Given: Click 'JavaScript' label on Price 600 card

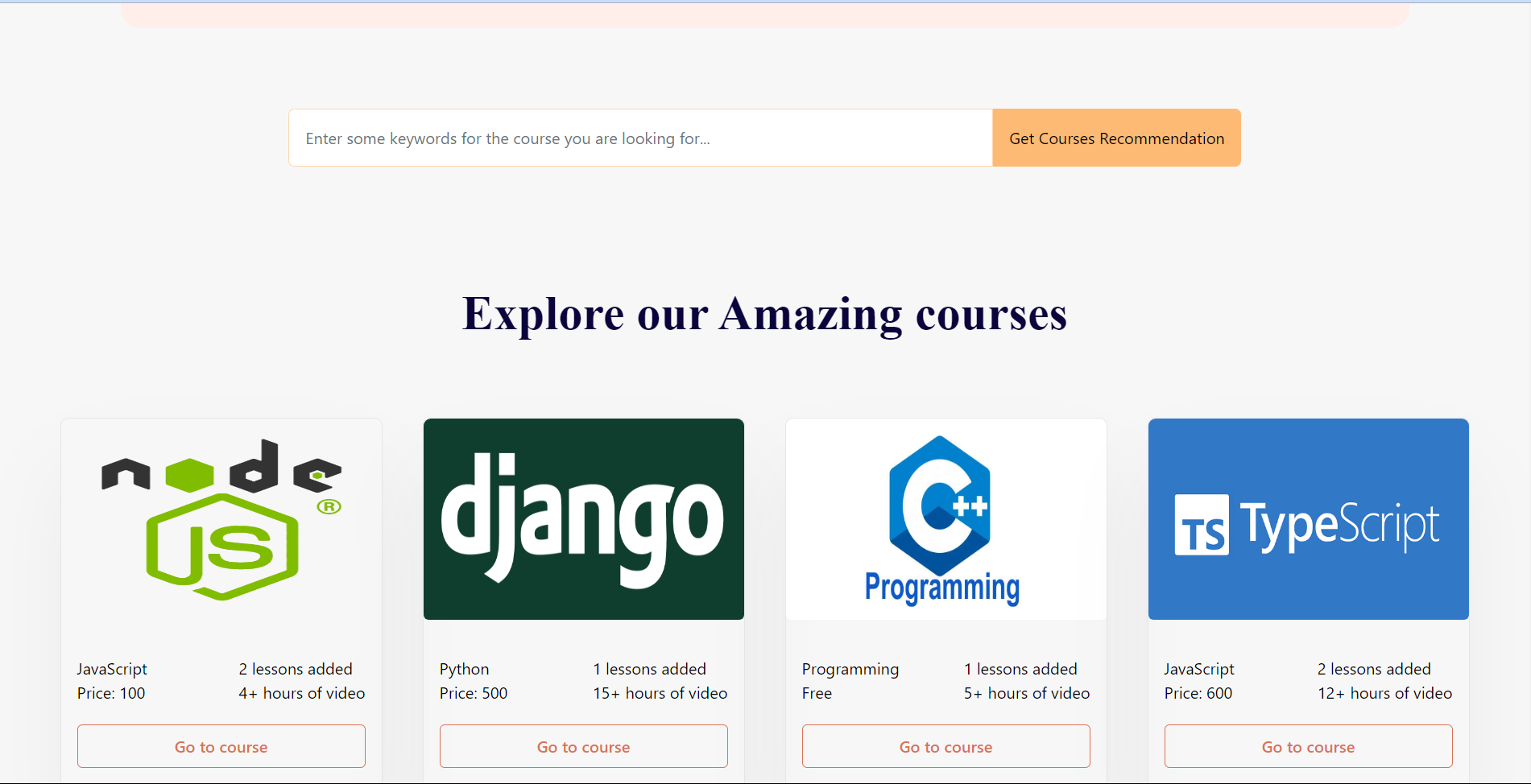Looking at the screenshot, I should [x=1199, y=669].
